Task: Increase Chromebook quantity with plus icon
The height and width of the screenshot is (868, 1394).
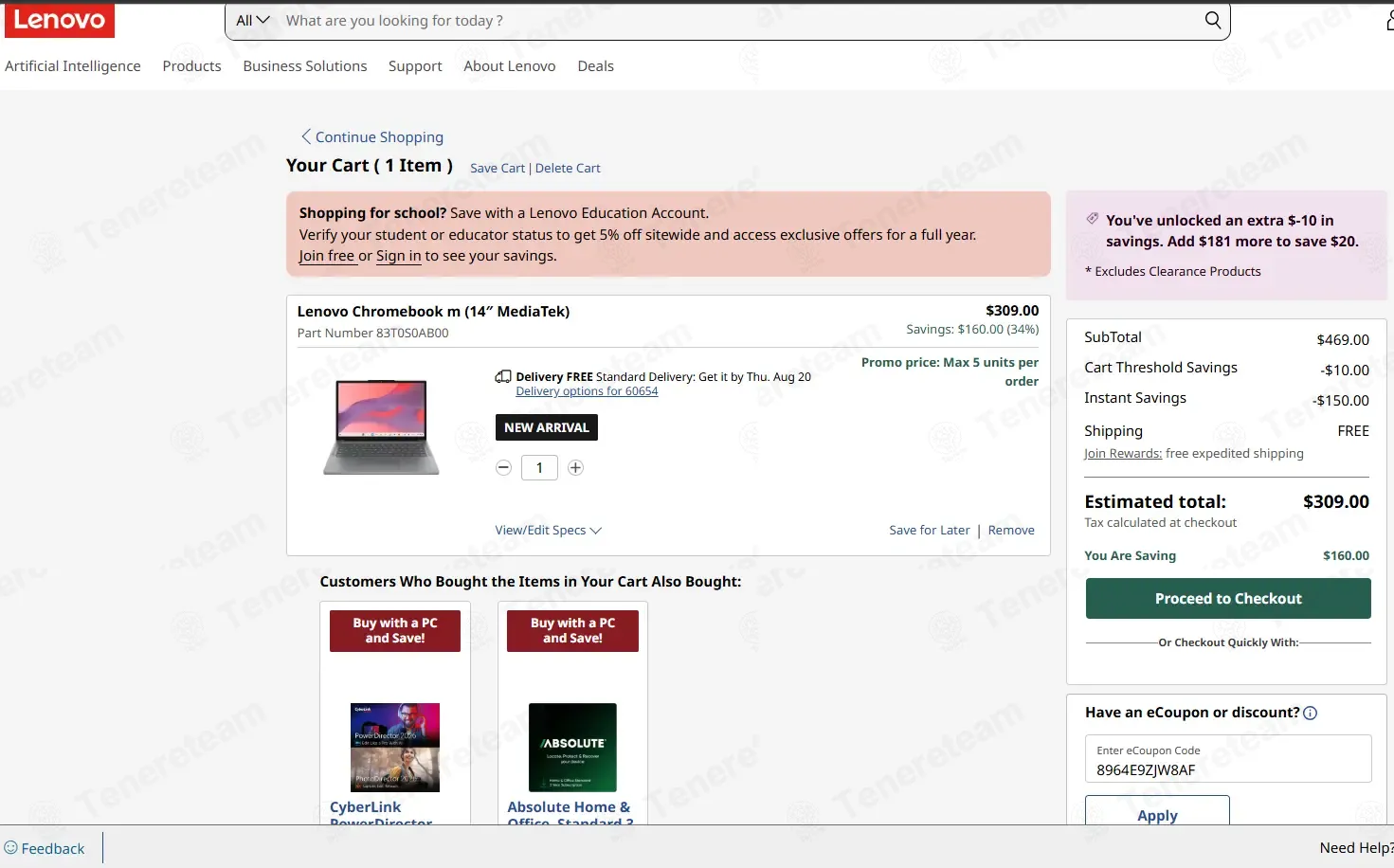Action: (x=575, y=467)
